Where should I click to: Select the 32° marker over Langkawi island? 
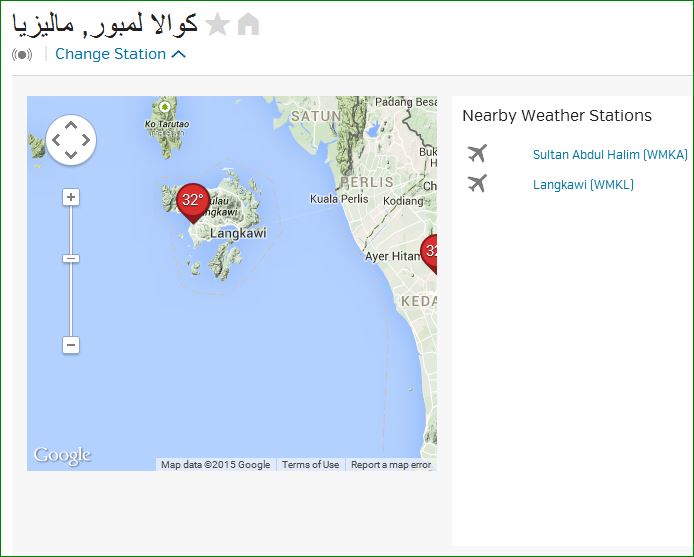coord(192,201)
